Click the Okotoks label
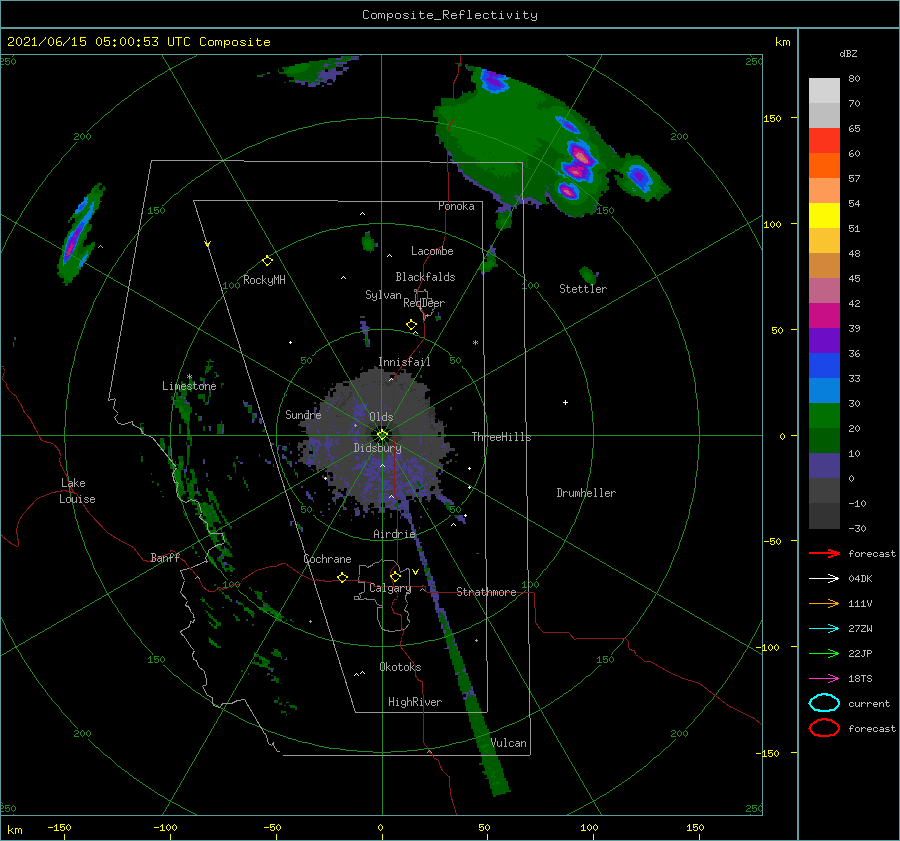This screenshot has height=841, width=900. point(400,667)
